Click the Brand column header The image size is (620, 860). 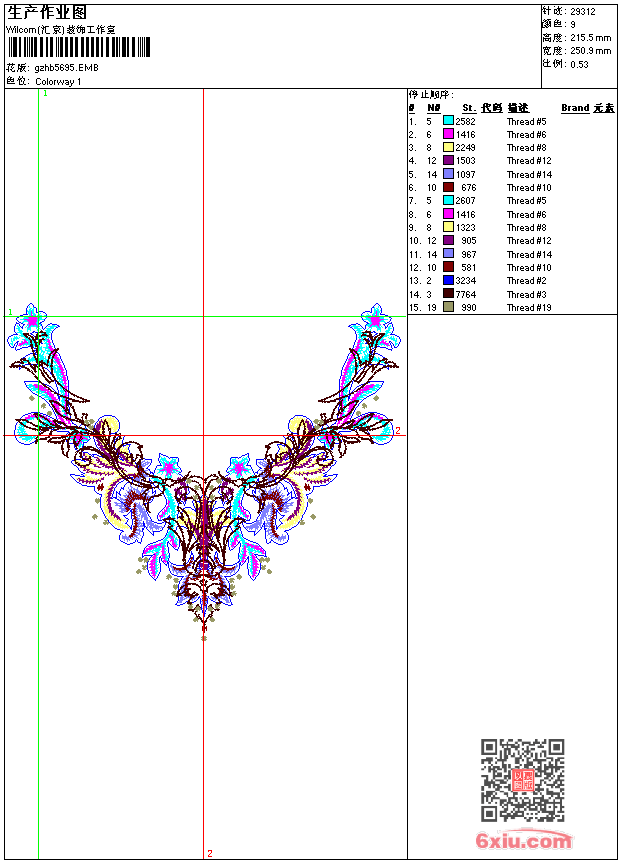(575, 108)
